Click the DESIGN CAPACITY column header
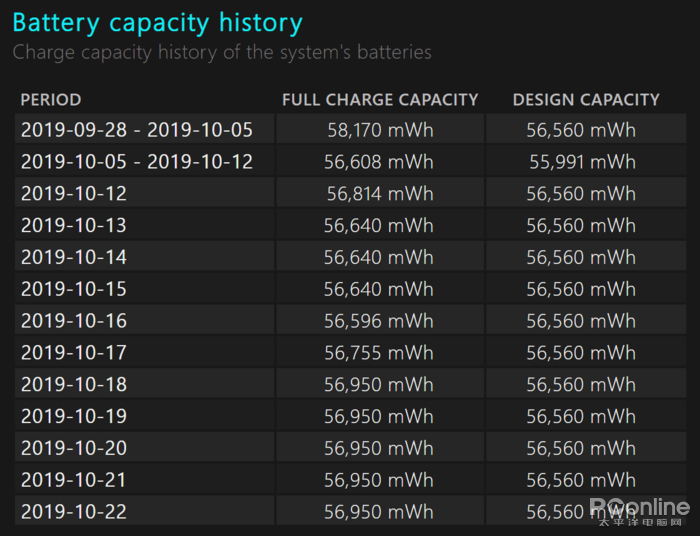The width and height of the screenshot is (700, 536). [586, 100]
